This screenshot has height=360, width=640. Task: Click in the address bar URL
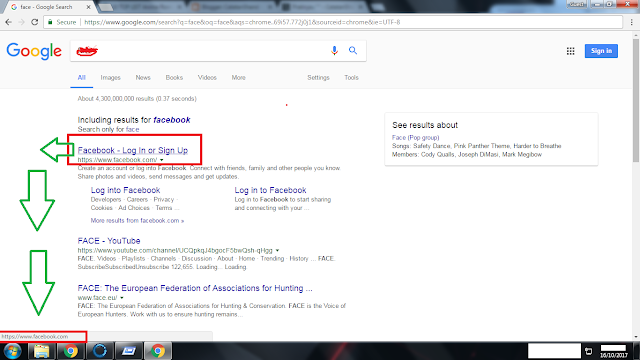pos(242,22)
